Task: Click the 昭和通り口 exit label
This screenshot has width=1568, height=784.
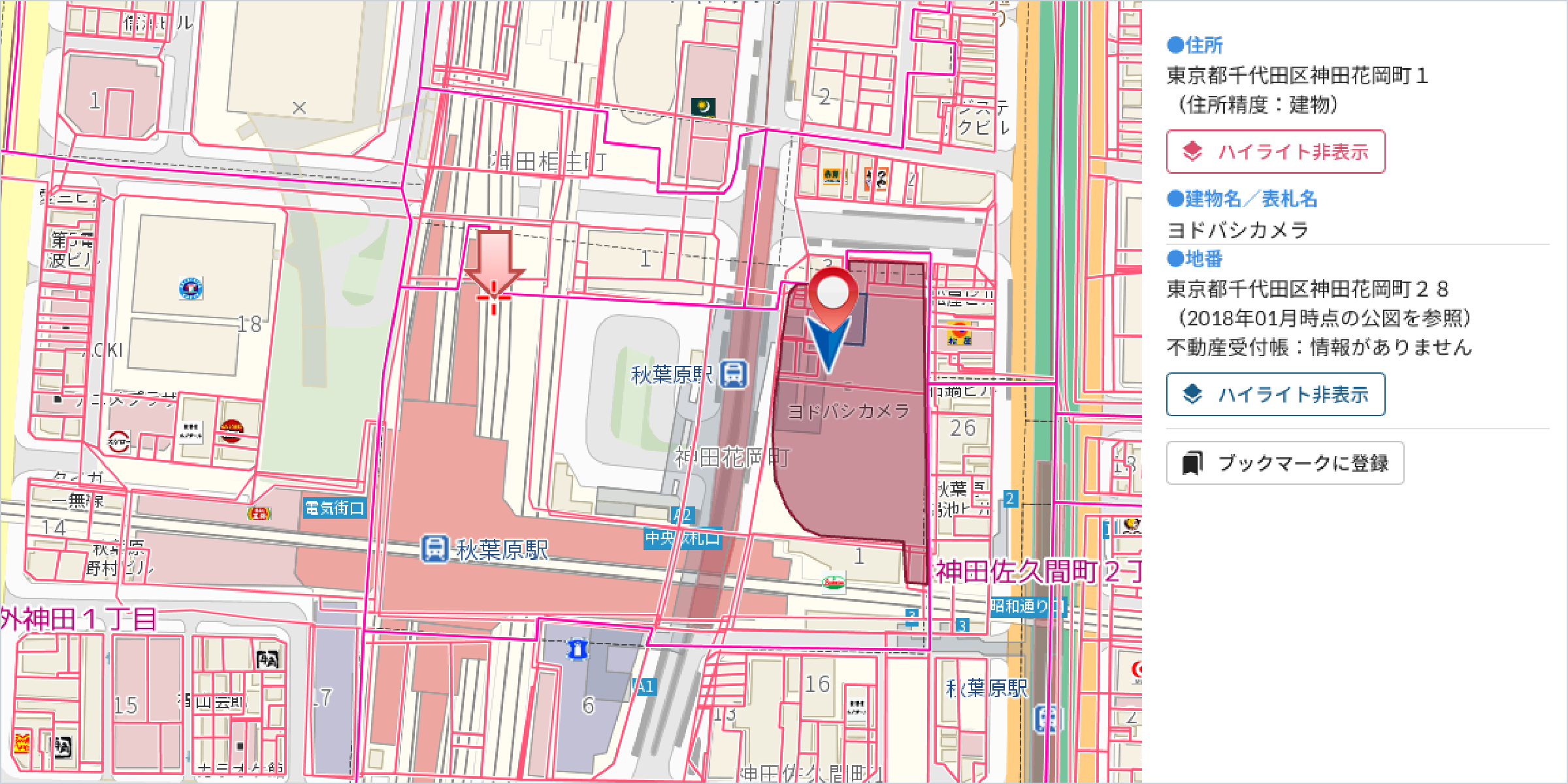Action: tap(1027, 606)
